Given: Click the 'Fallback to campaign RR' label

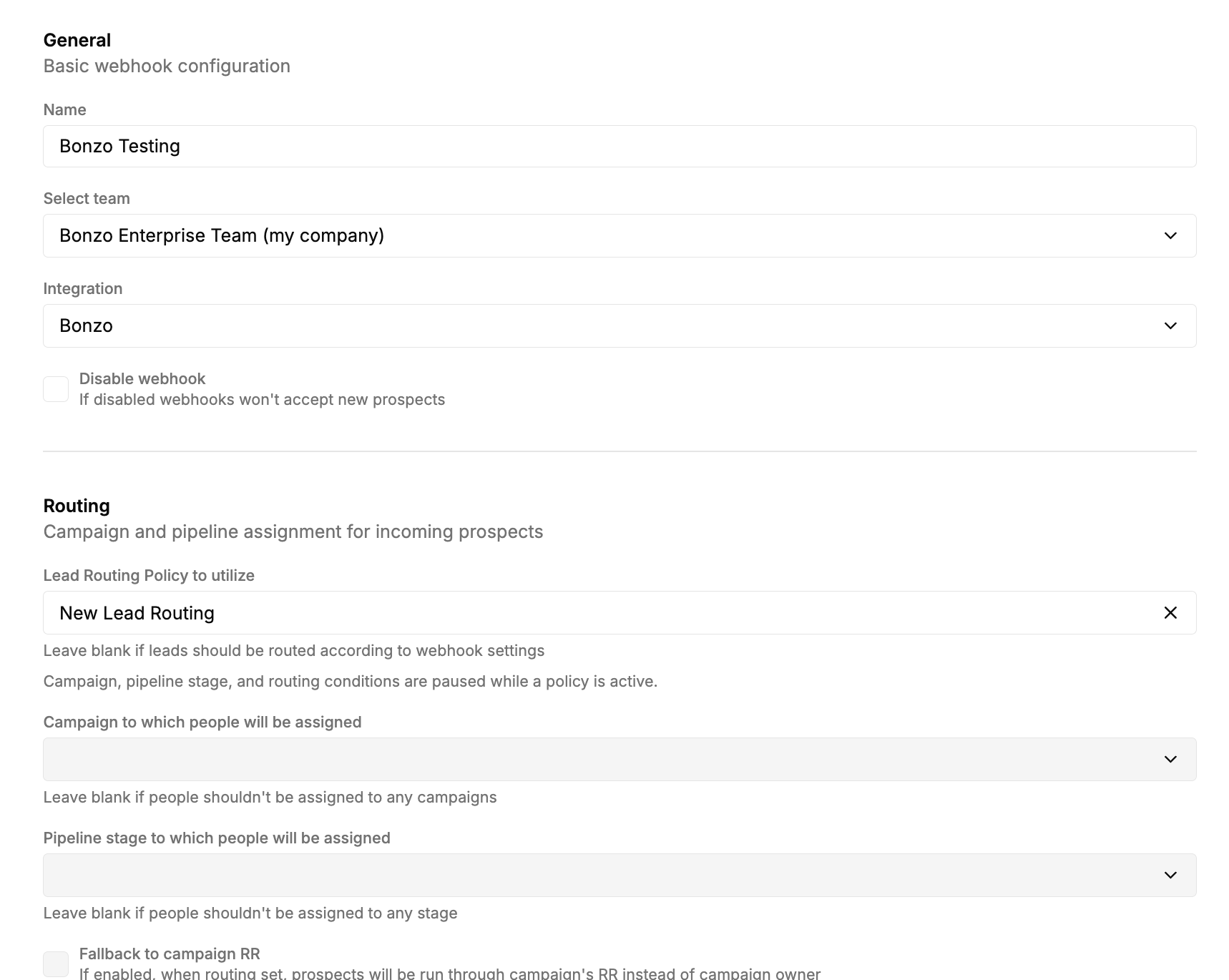Looking at the screenshot, I should (x=170, y=954).
